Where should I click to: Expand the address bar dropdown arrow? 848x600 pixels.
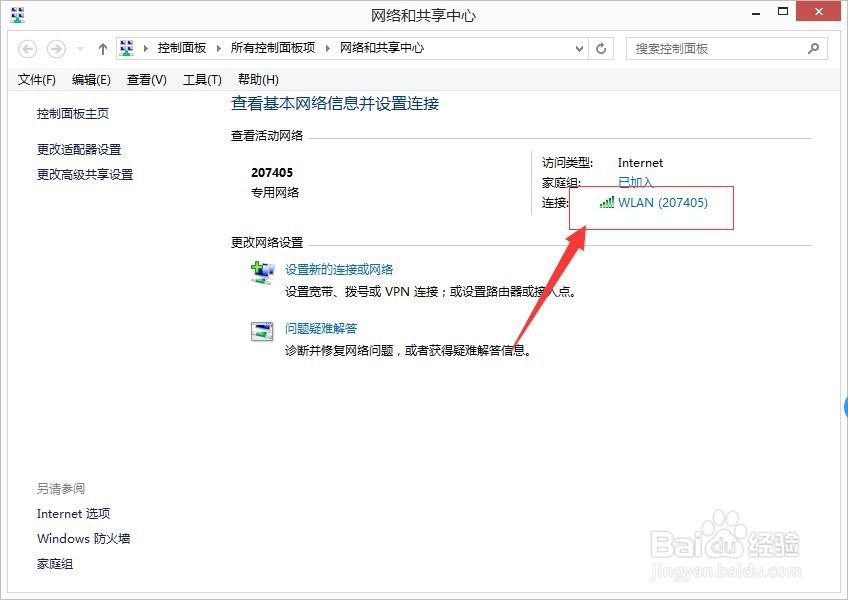[580, 48]
